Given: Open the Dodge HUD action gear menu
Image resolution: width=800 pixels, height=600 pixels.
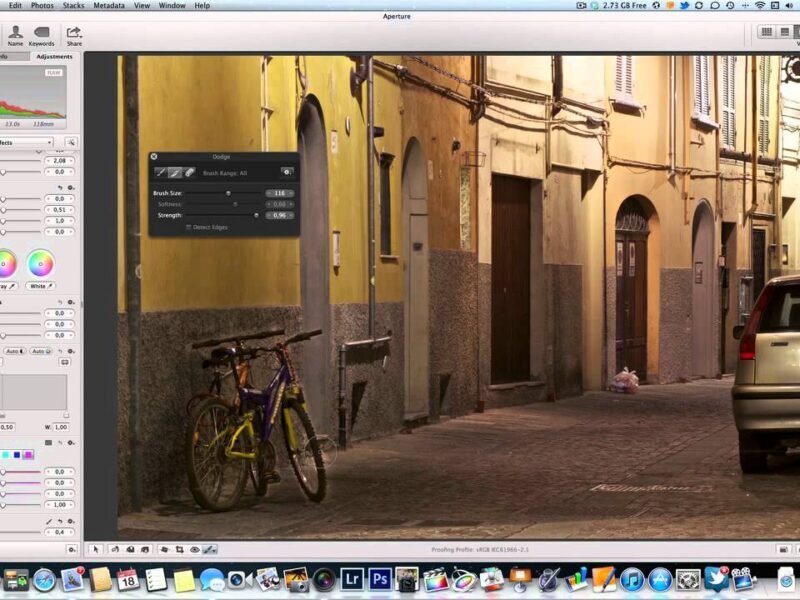Looking at the screenshot, I should 287,172.
